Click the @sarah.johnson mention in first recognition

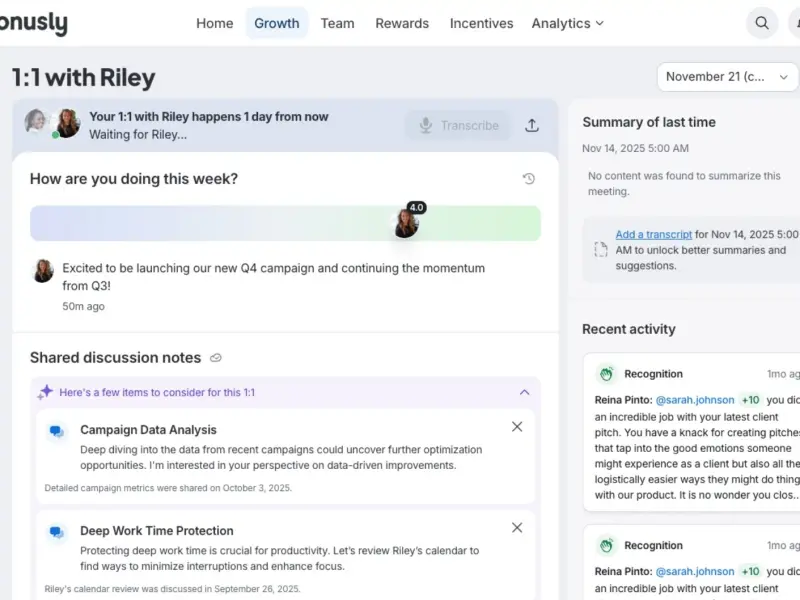(695, 400)
